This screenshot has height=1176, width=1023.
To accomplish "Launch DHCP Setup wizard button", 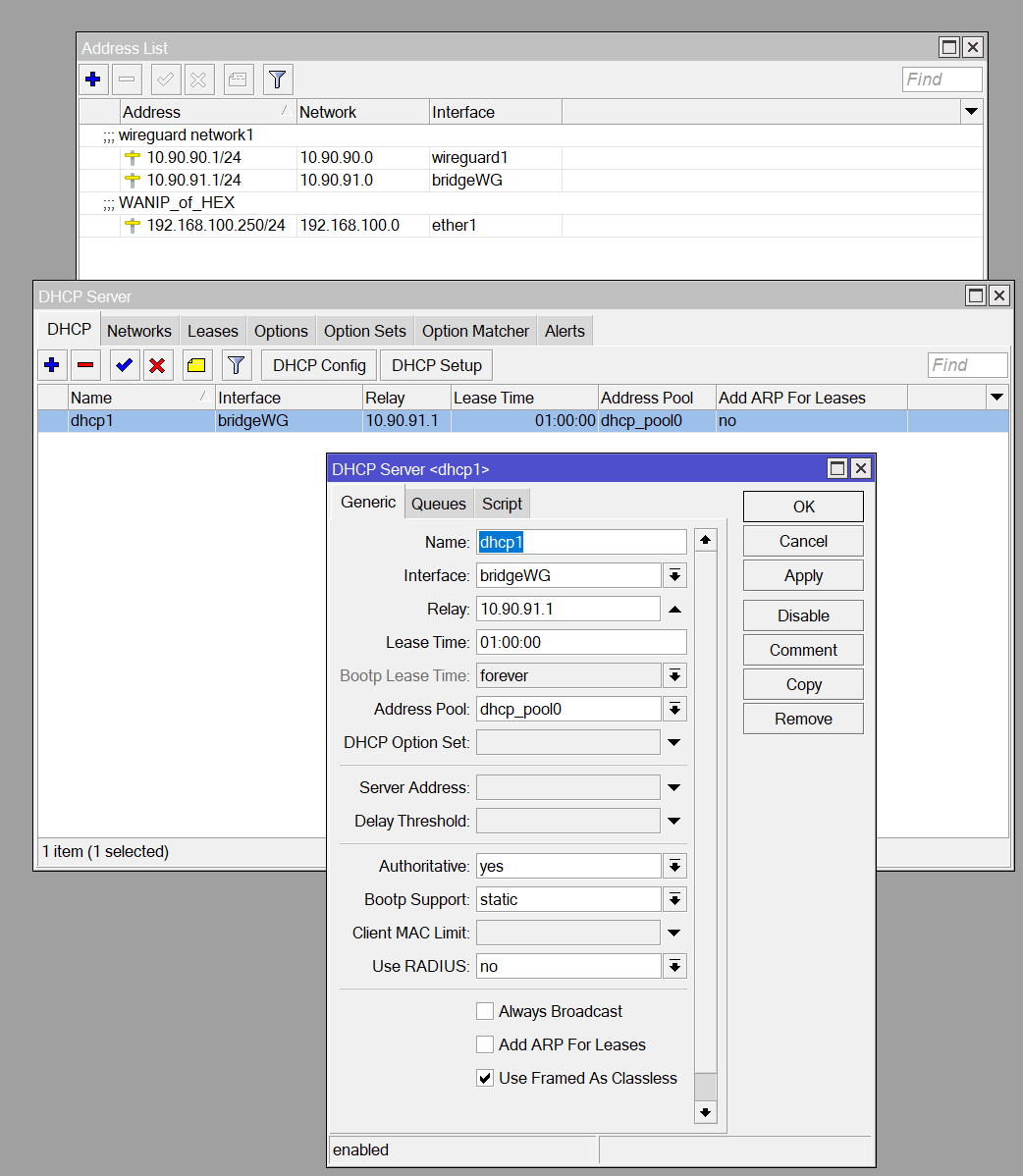I will [437, 365].
